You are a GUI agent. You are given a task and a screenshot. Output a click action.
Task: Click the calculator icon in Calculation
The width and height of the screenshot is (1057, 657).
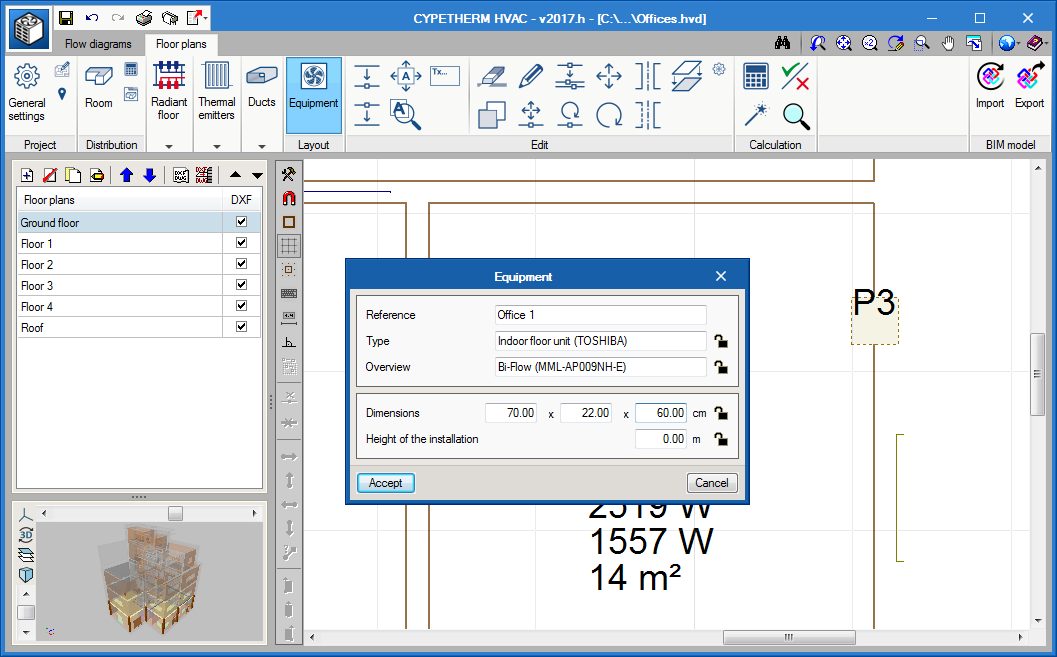click(756, 76)
